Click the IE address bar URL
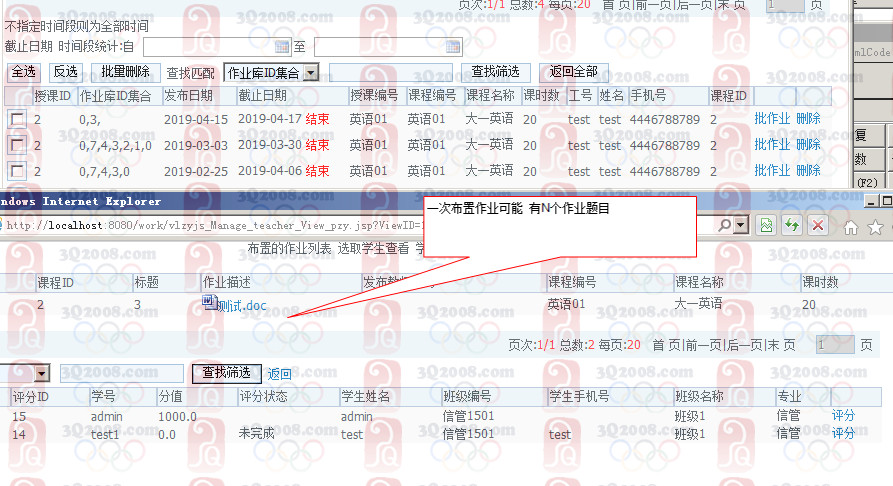Viewport: 893px width, 486px height. click(x=216, y=226)
